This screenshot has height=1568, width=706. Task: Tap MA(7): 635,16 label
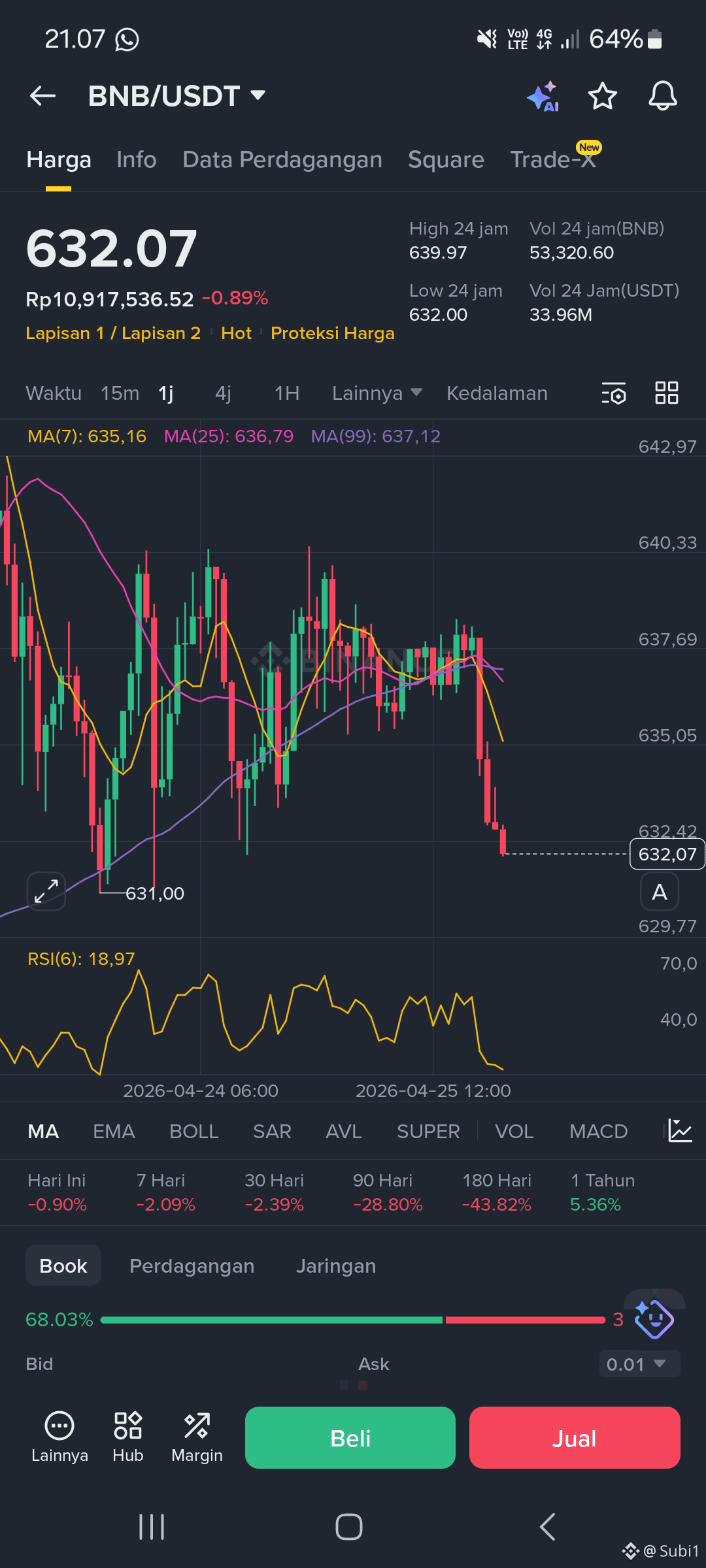[87, 436]
